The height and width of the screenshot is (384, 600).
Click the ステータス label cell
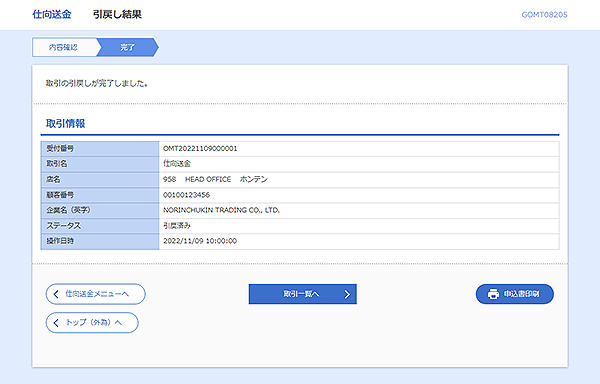click(100, 226)
